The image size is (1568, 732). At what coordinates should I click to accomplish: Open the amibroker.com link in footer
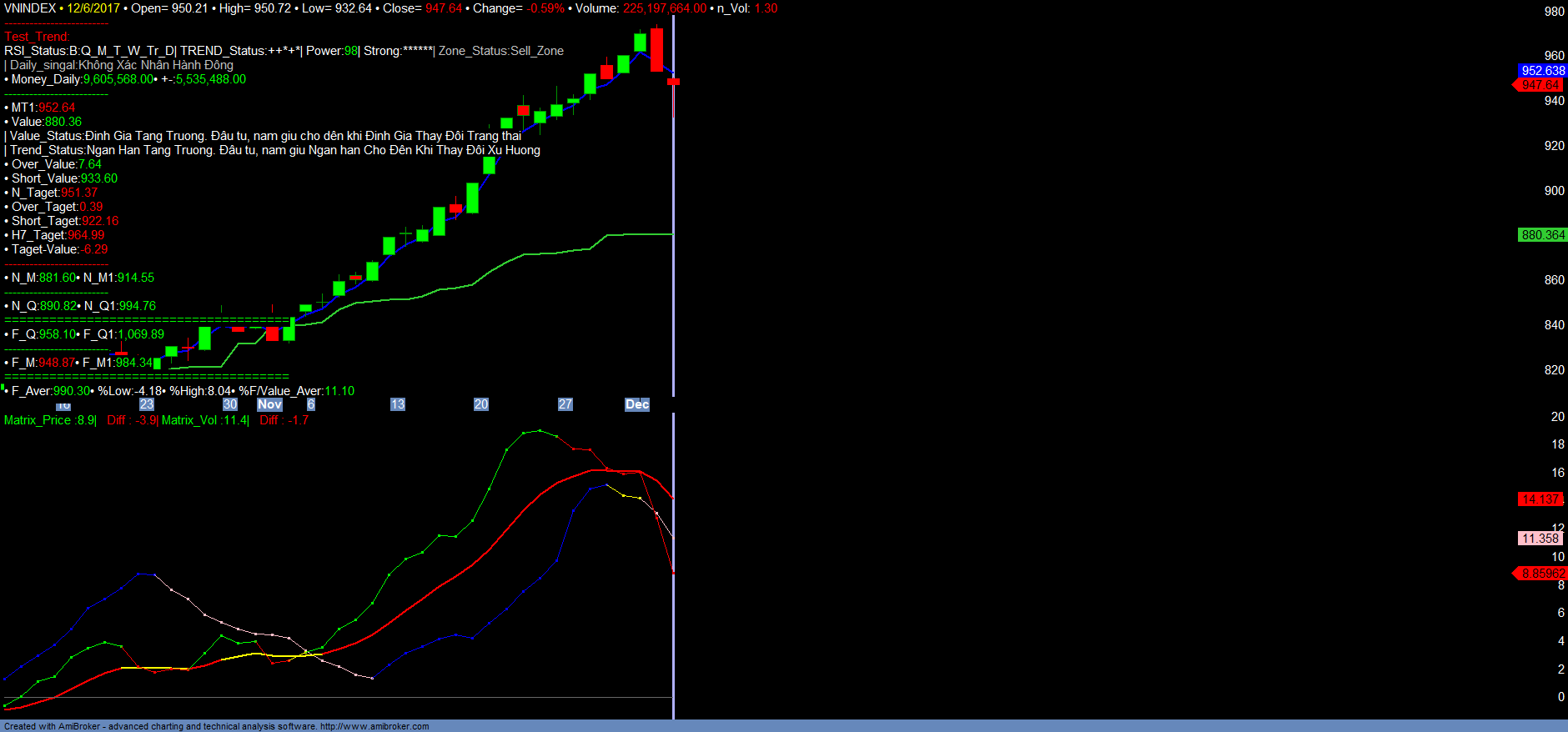(374, 726)
